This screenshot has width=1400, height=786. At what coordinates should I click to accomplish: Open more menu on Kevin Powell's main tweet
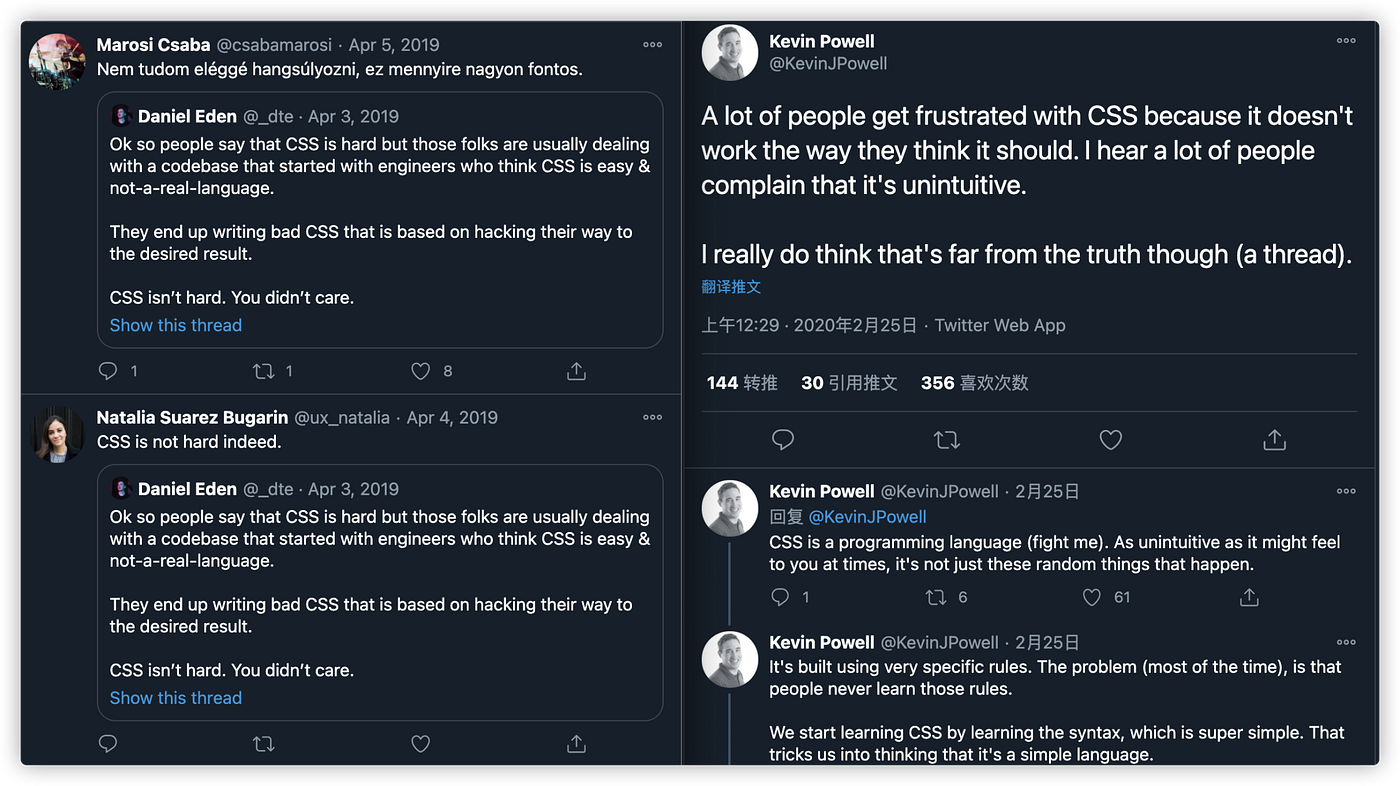point(1346,41)
